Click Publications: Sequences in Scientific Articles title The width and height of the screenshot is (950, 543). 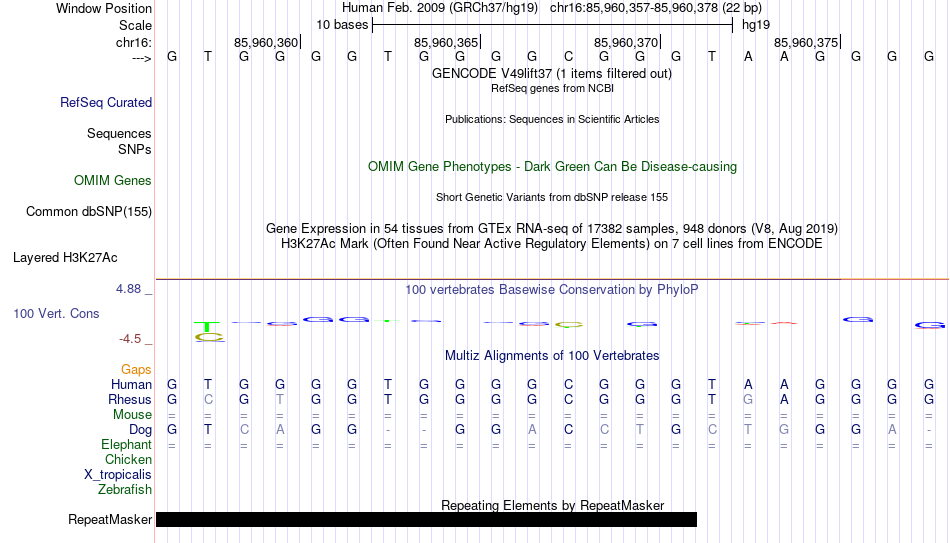tap(552, 119)
